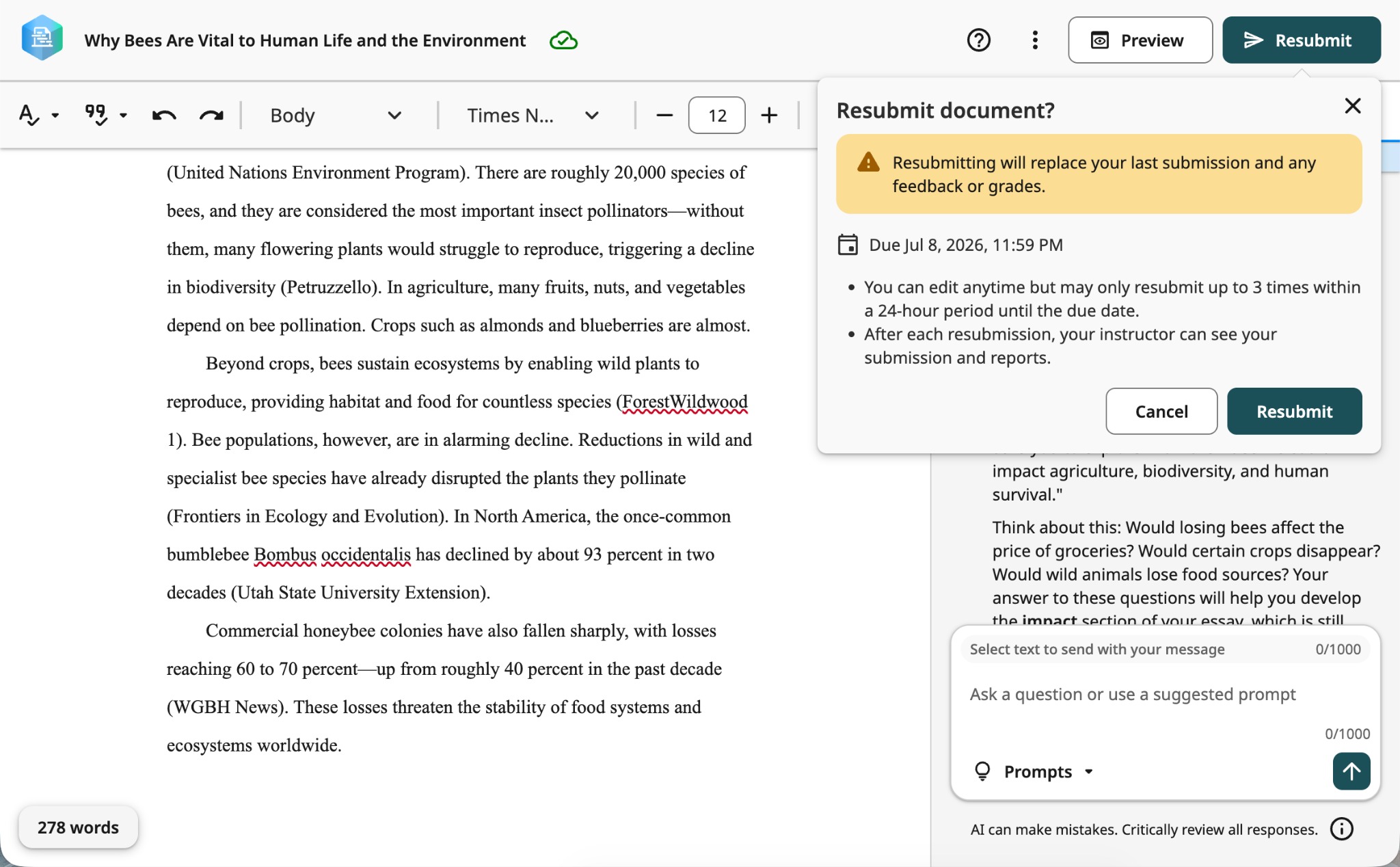Decrease font size with minus button
The image size is (1400, 867).
(x=664, y=115)
